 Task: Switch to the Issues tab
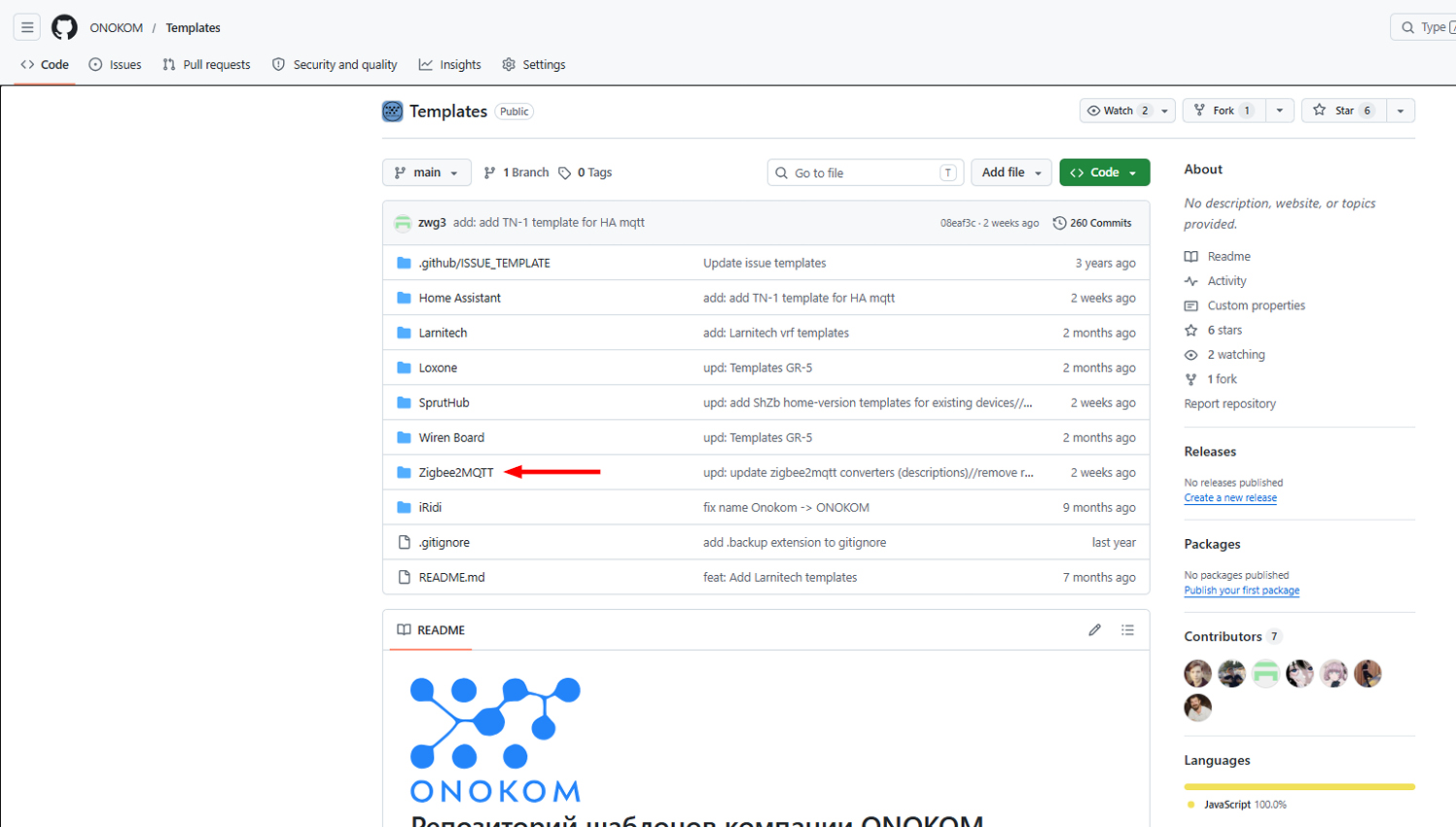click(115, 64)
